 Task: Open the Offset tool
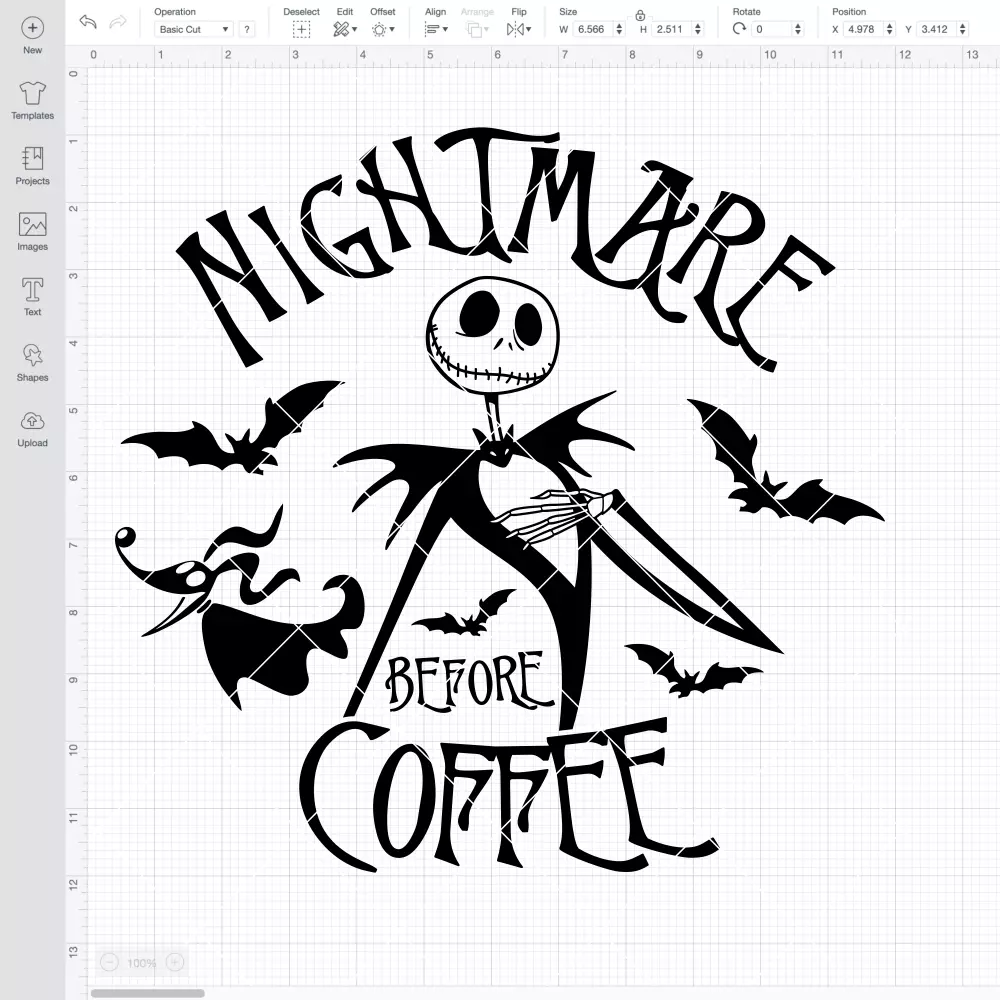(383, 29)
